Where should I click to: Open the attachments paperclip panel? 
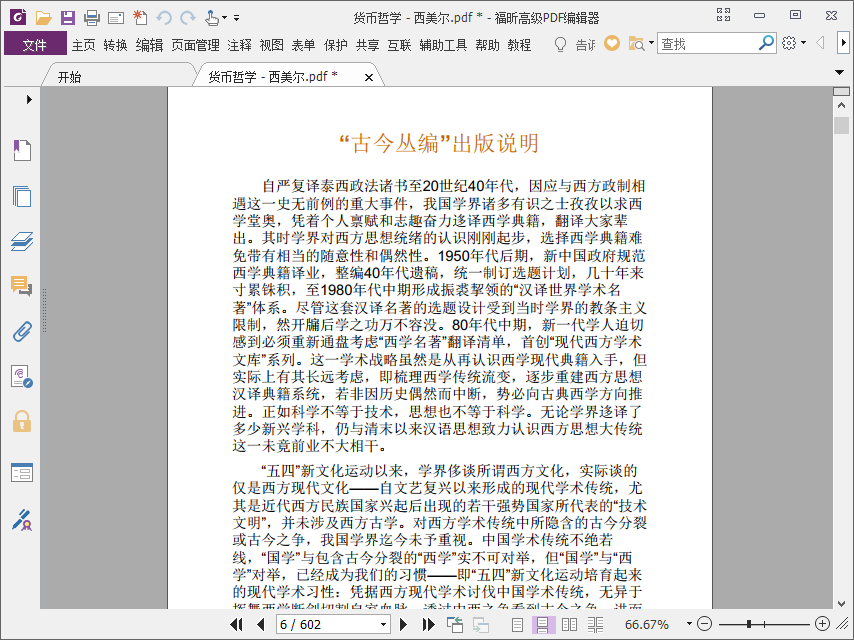(x=22, y=331)
